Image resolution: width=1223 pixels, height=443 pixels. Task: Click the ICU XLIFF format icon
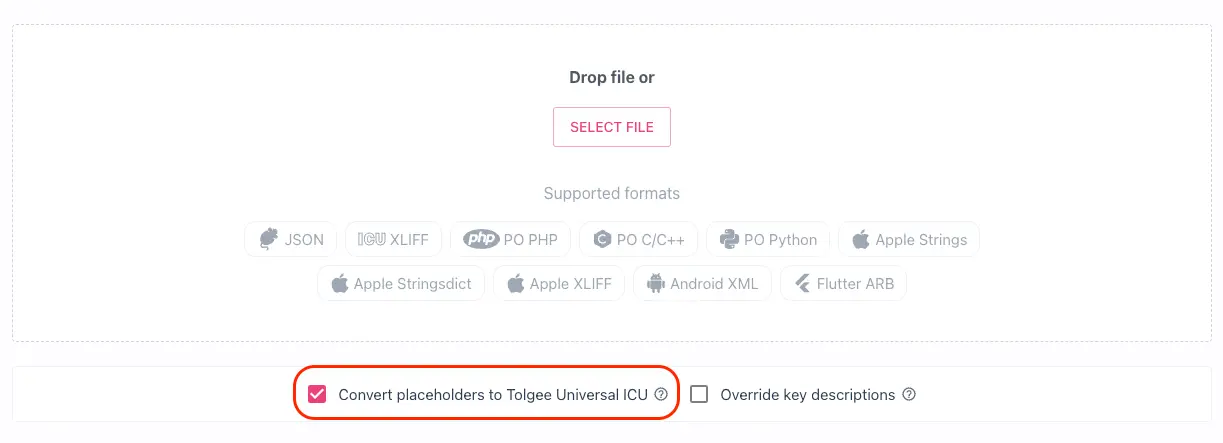(x=371, y=239)
